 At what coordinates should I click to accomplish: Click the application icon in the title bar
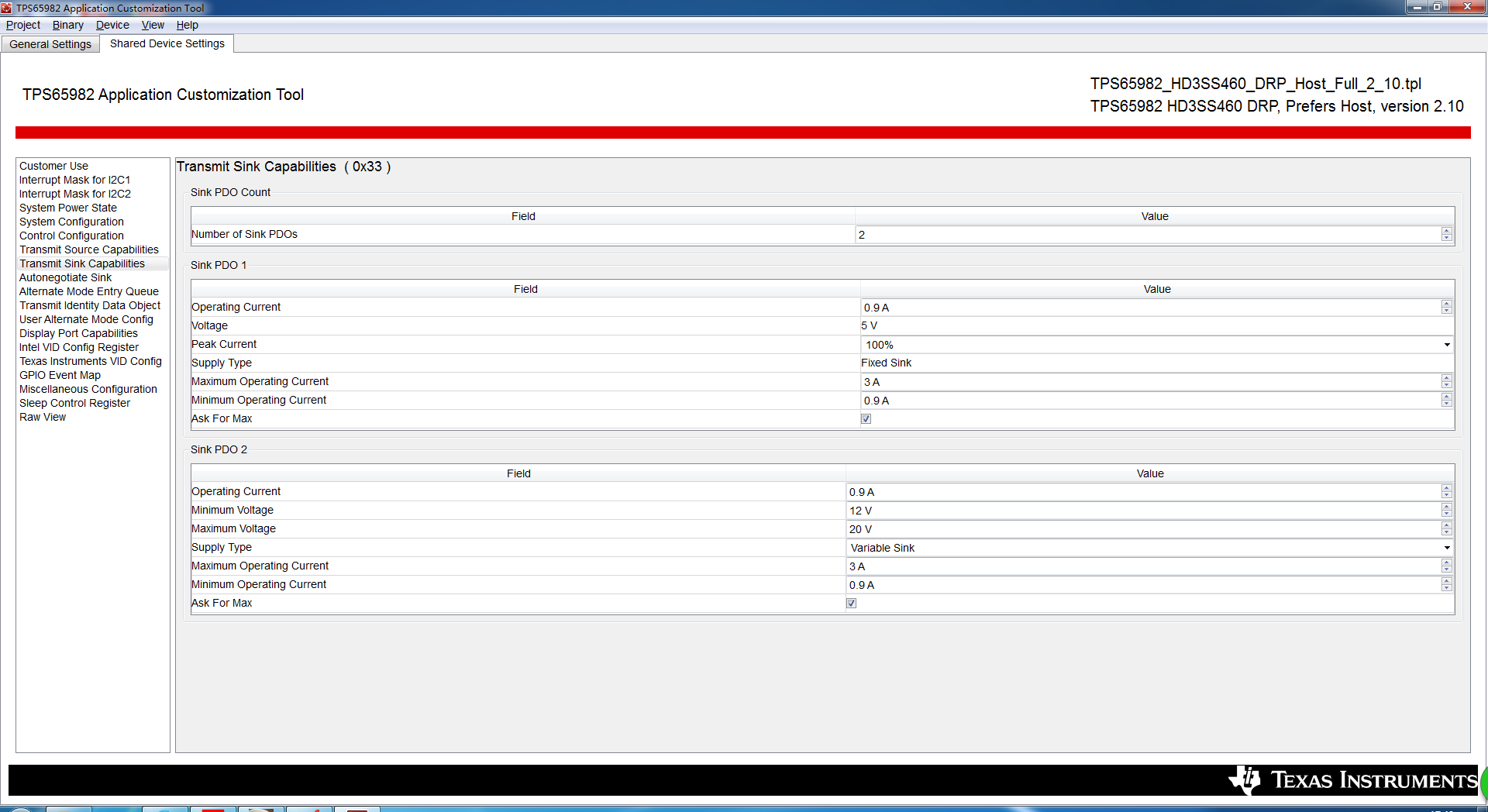tap(7, 8)
